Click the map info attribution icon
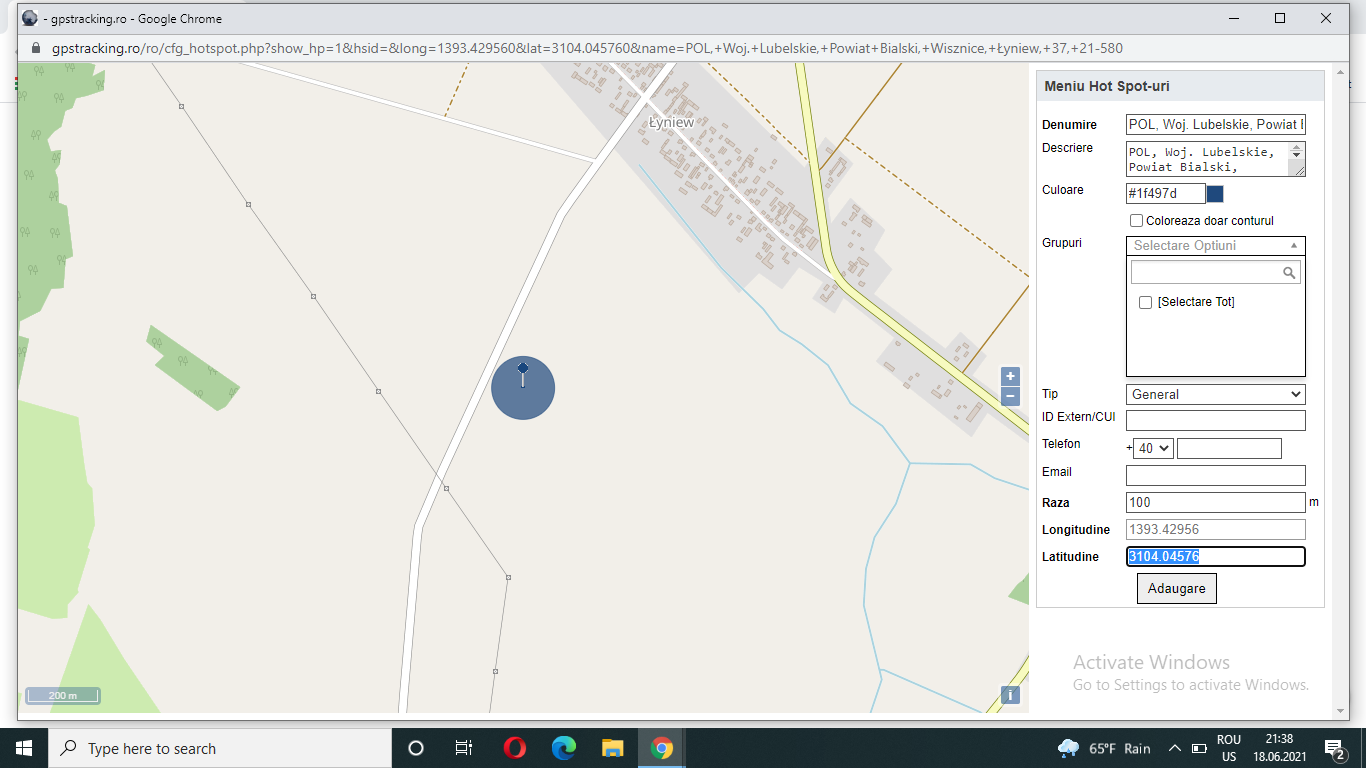Viewport: 1366px width, 768px height. [x=1010, y=695]
